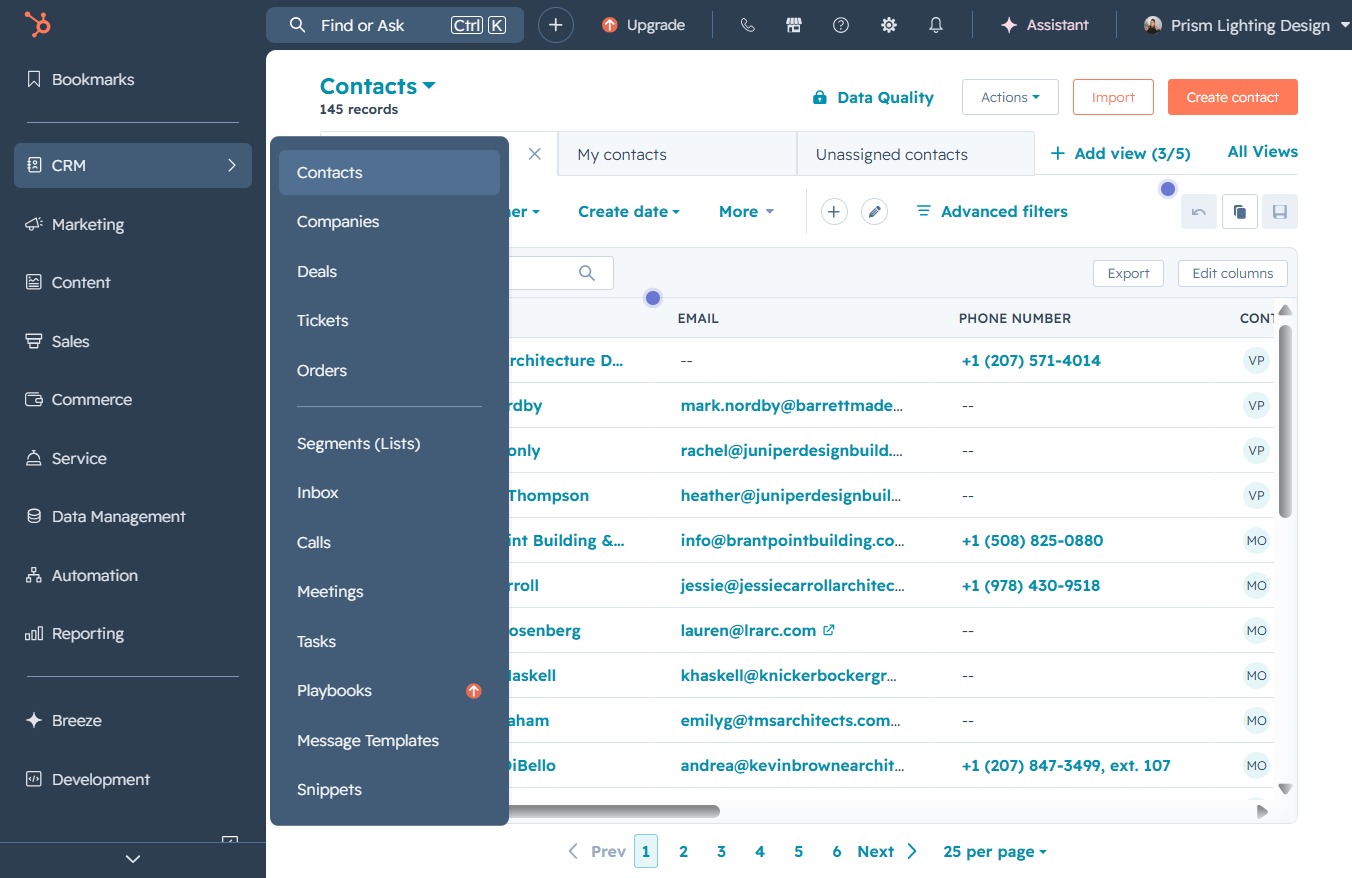Screen dimensions: 1352x878
Task: Click the Playbooks upgrade arrow badge
Action: (474, 691)
